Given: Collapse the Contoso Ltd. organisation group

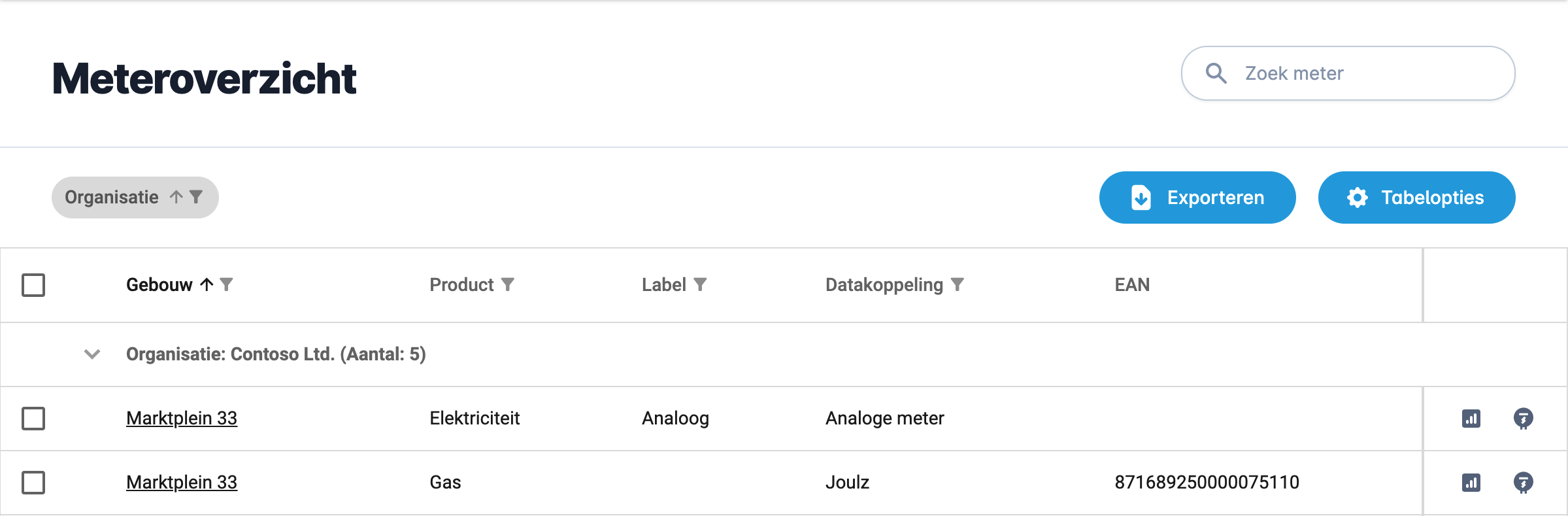Looking at the screenshot, I should [92, 354].
